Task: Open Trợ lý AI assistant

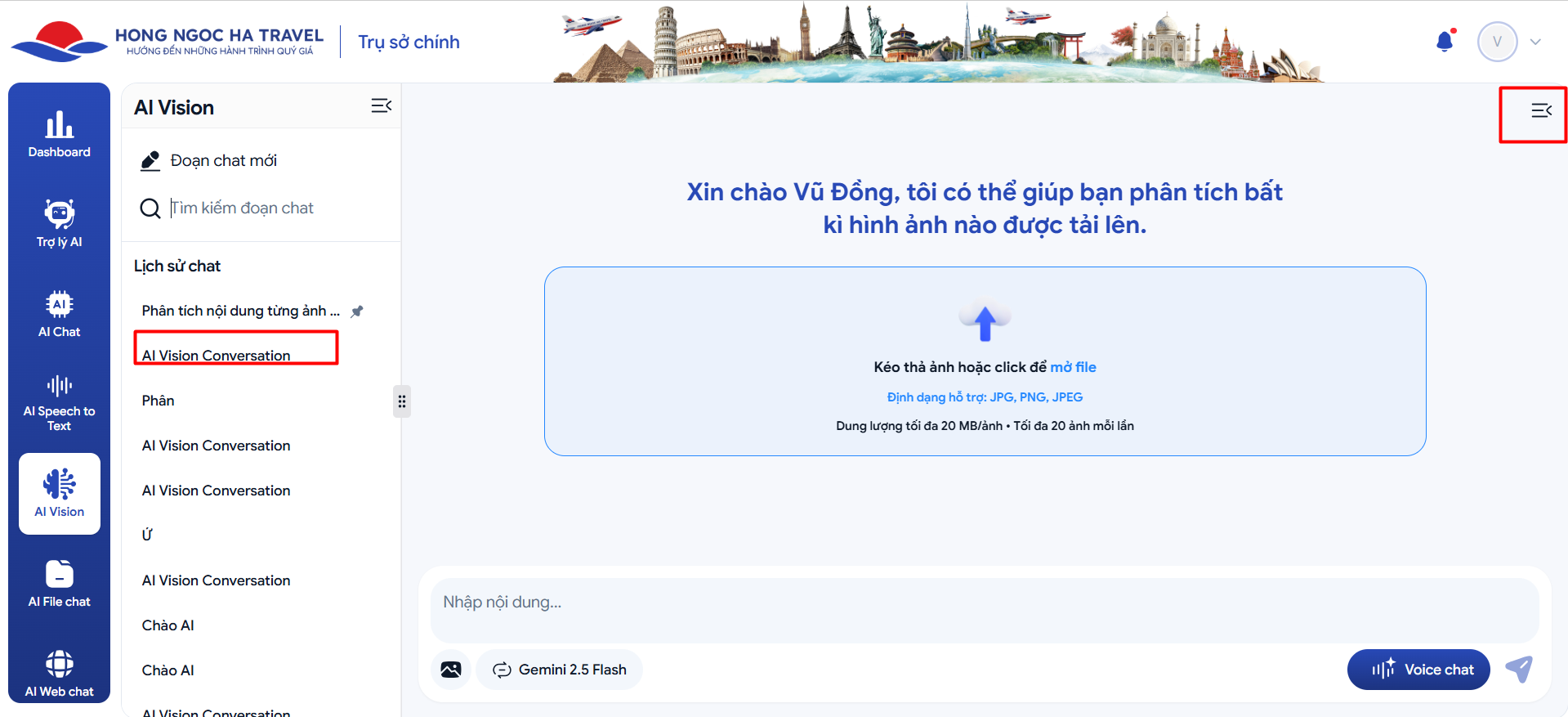Action: point(59,223)
